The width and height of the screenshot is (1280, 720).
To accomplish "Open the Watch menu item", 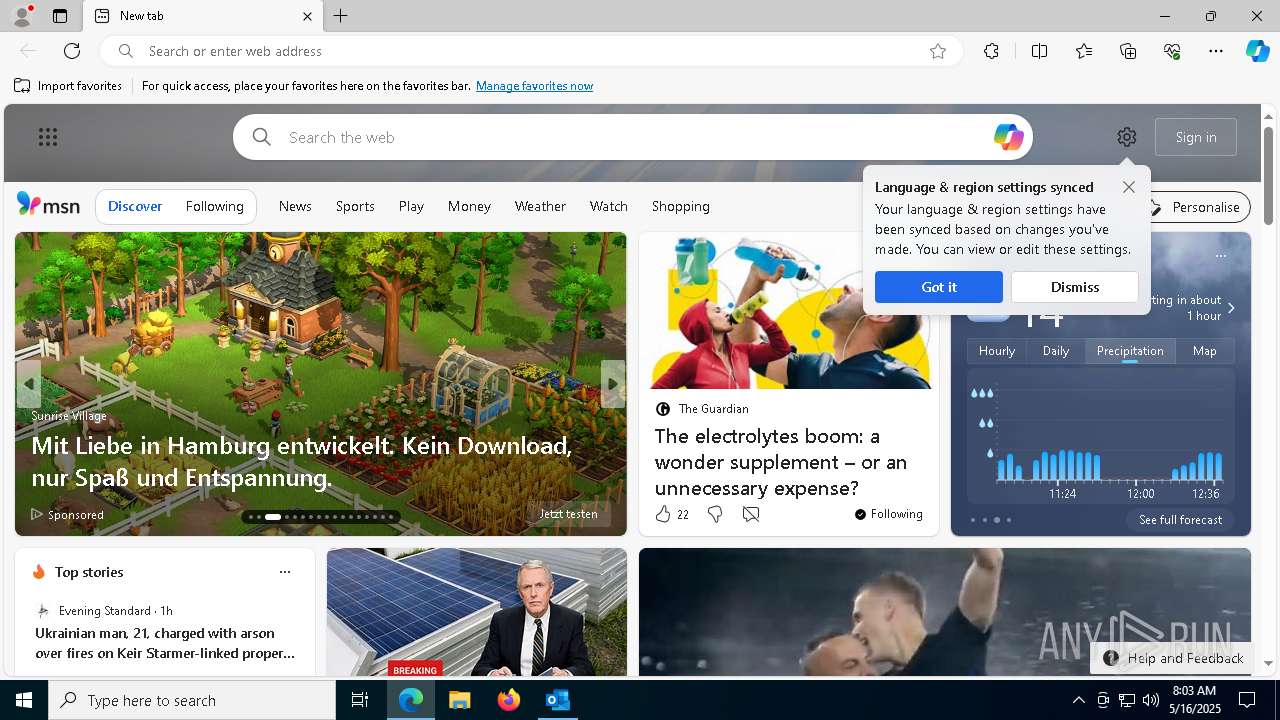I will [x=609, y=206].
